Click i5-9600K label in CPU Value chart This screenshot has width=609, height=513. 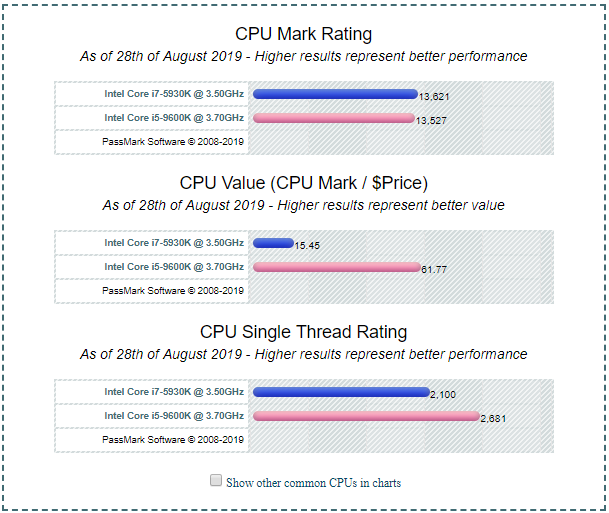pos(174,267)
